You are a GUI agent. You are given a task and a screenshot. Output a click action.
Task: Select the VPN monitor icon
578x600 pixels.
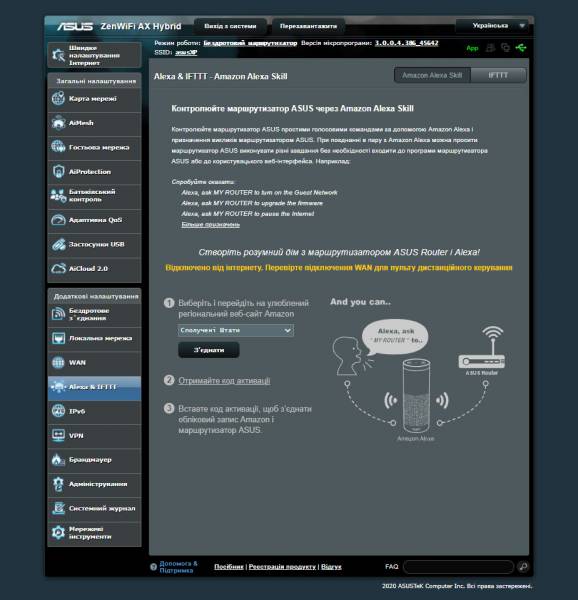[x=58, y=435]
